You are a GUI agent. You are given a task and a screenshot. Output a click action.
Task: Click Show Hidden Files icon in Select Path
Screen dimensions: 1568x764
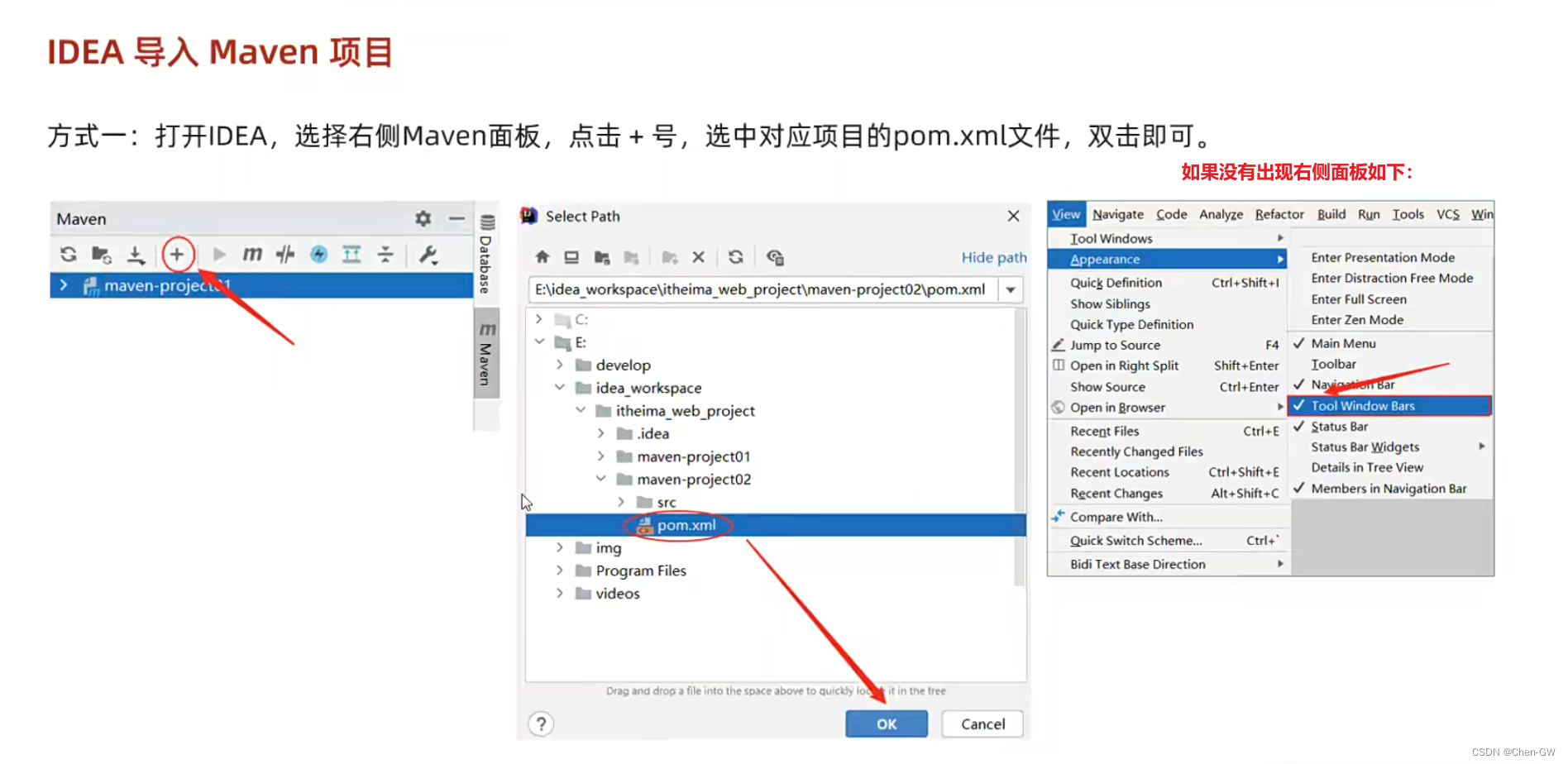775,257
